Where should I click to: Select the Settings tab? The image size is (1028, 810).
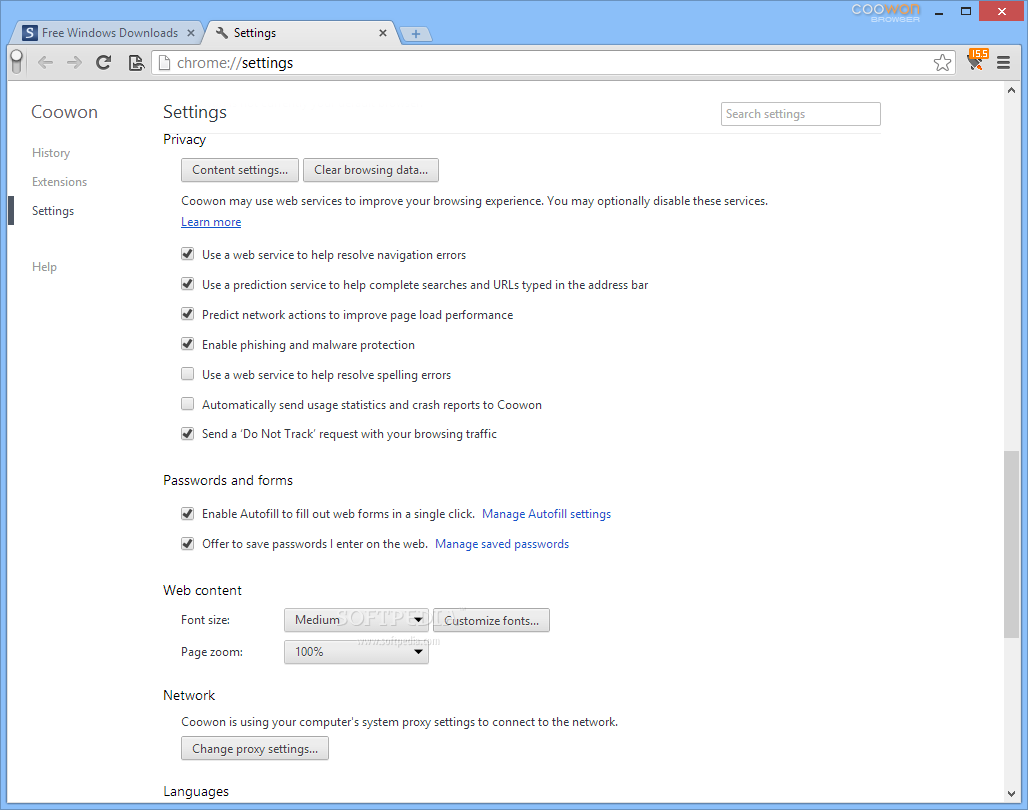click(302, 33)
